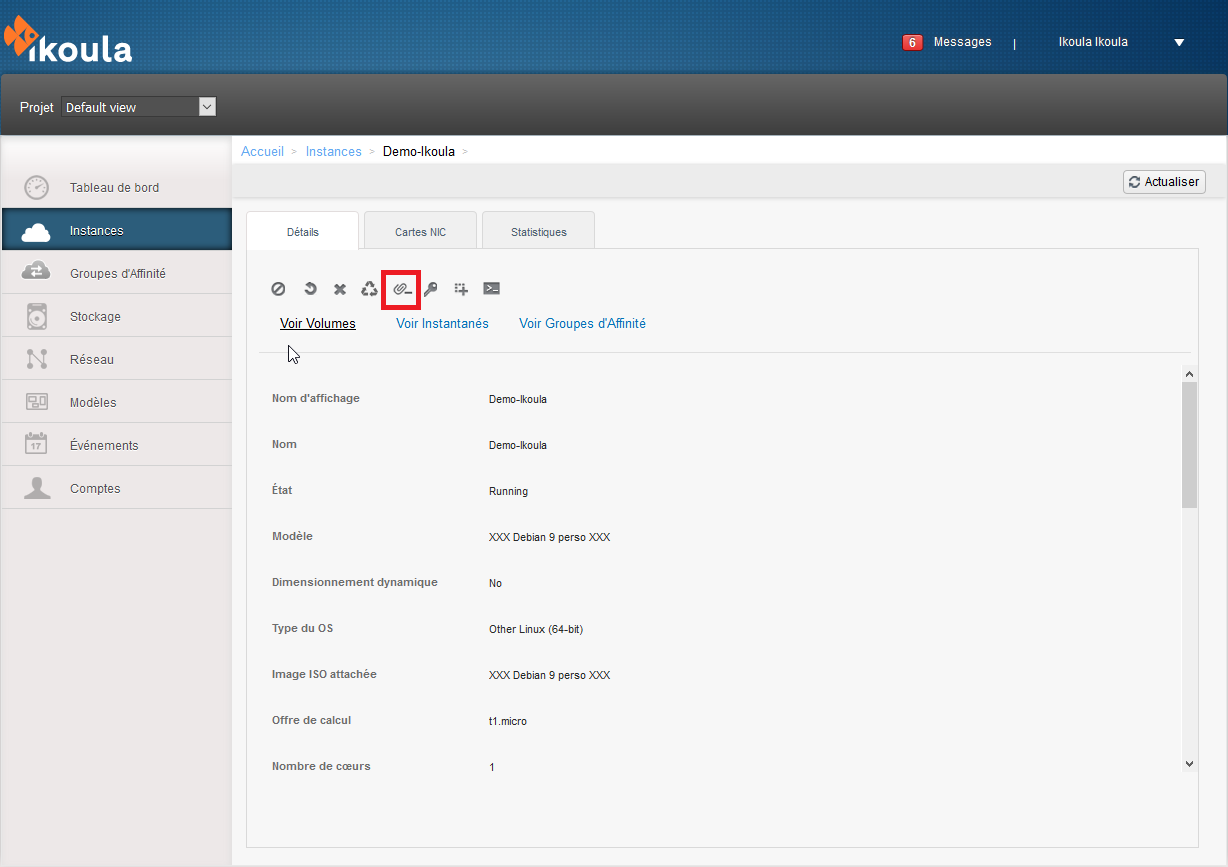Viewport: 1228px width, 867px height.
Task: Click the Comptes user icon
Action: (37, 488)
